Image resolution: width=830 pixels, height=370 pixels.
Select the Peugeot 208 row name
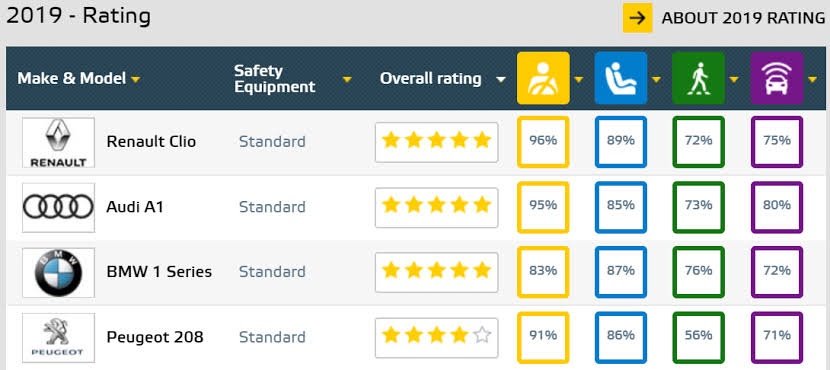[155, 337]
